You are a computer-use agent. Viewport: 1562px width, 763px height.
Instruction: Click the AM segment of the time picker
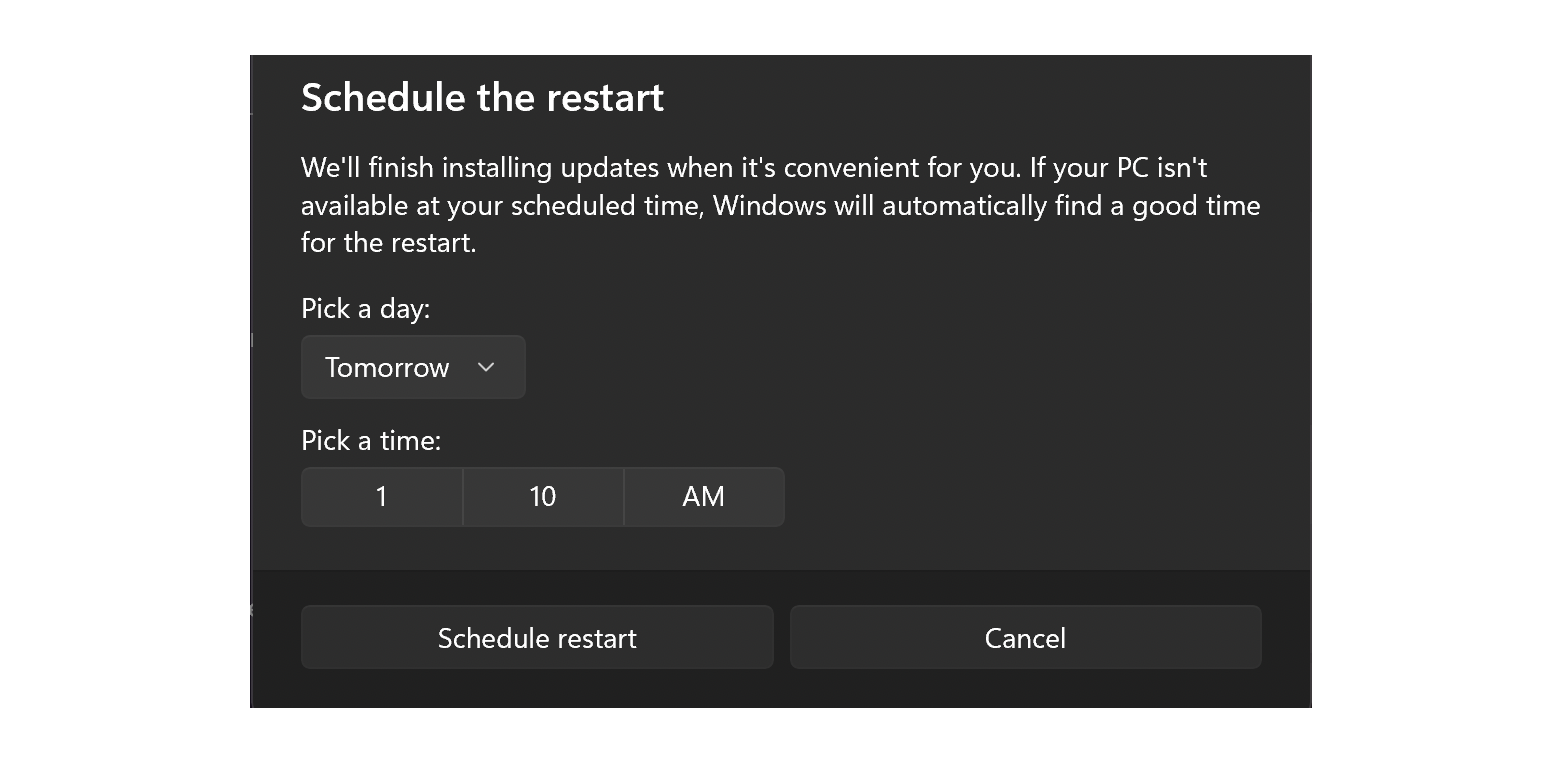click(x=703, y=496)
